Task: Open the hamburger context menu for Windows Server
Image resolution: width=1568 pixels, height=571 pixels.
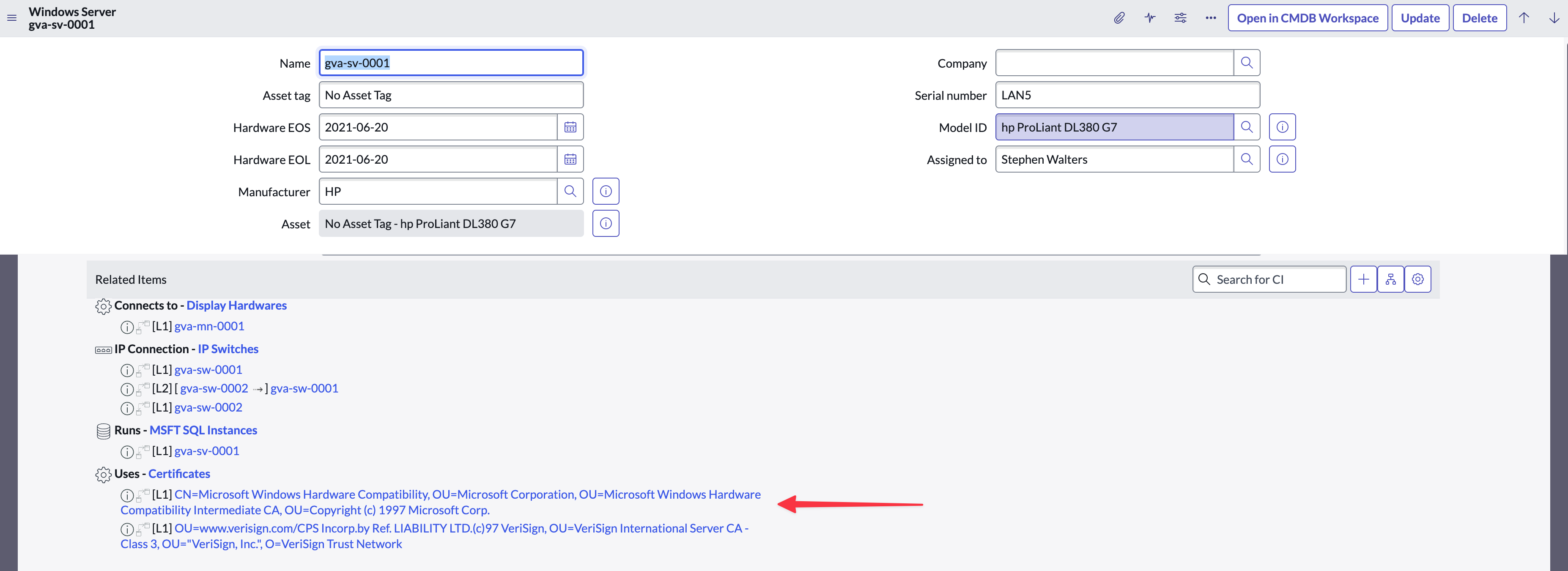Action: pos(11,18)
